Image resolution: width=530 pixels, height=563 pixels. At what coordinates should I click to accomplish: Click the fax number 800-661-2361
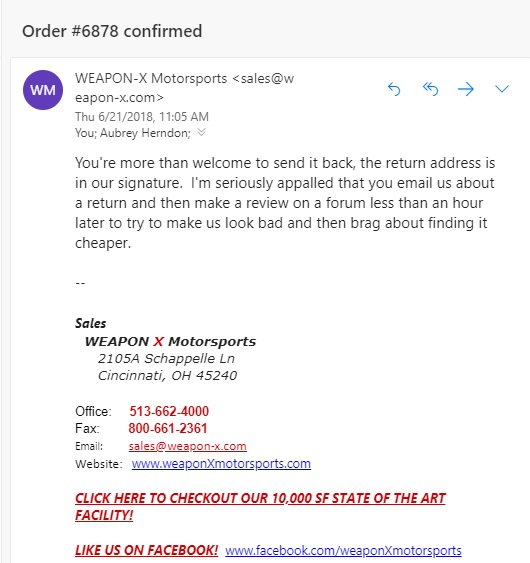[168, 428]
